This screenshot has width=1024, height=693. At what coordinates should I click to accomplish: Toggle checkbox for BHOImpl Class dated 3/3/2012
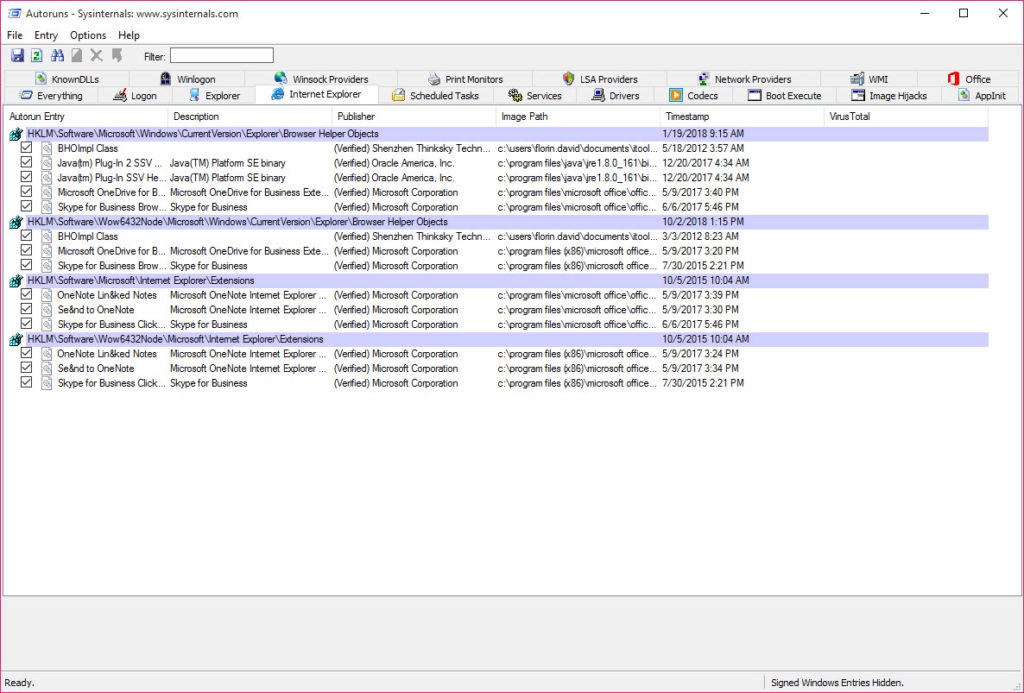tap(26, 235)
